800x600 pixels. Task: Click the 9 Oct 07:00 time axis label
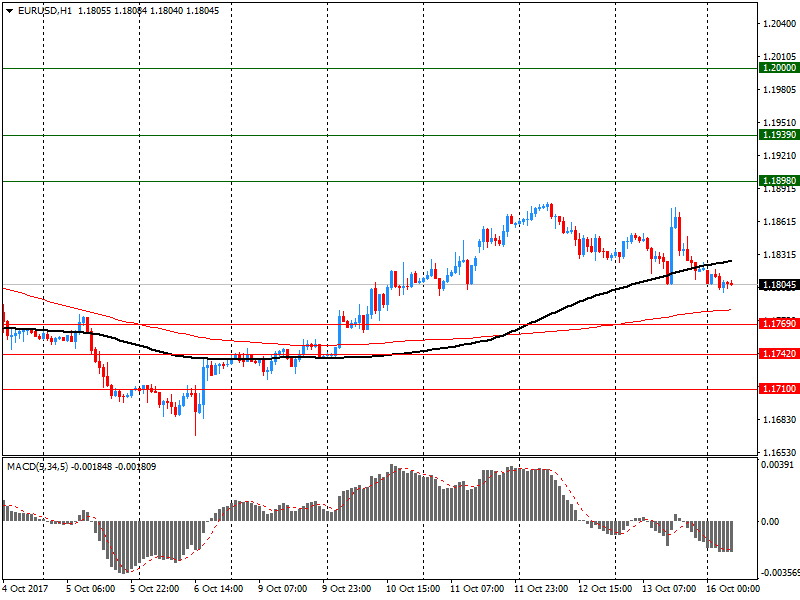pos(282,588)
